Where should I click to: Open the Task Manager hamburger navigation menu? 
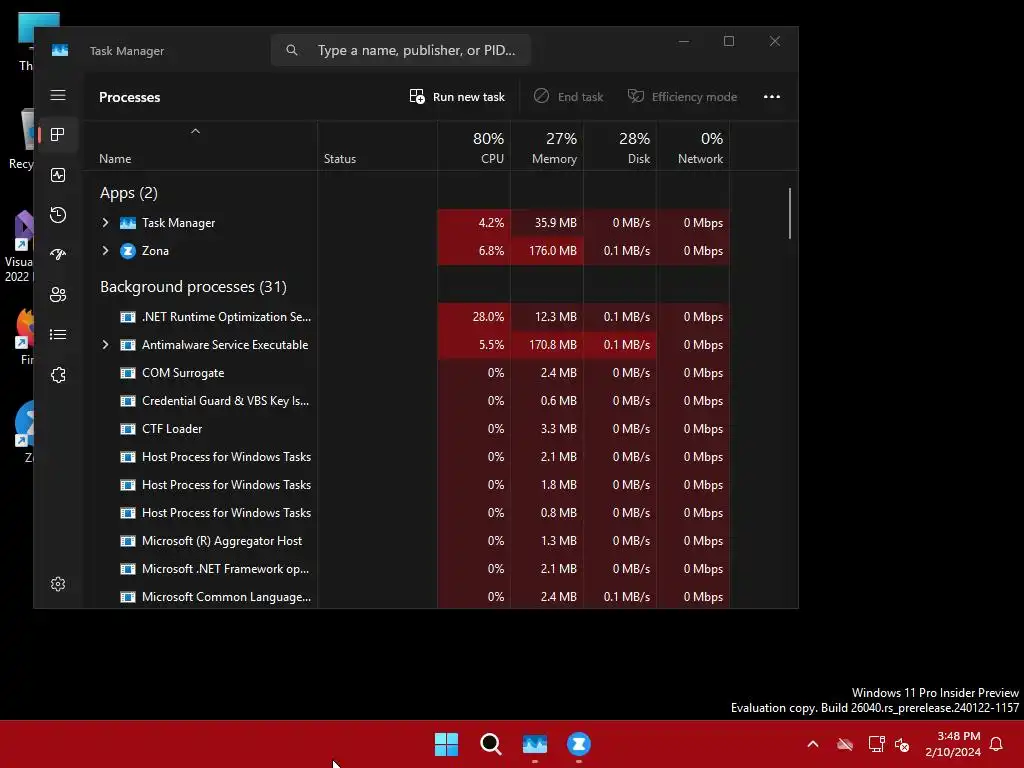(58, 95)
